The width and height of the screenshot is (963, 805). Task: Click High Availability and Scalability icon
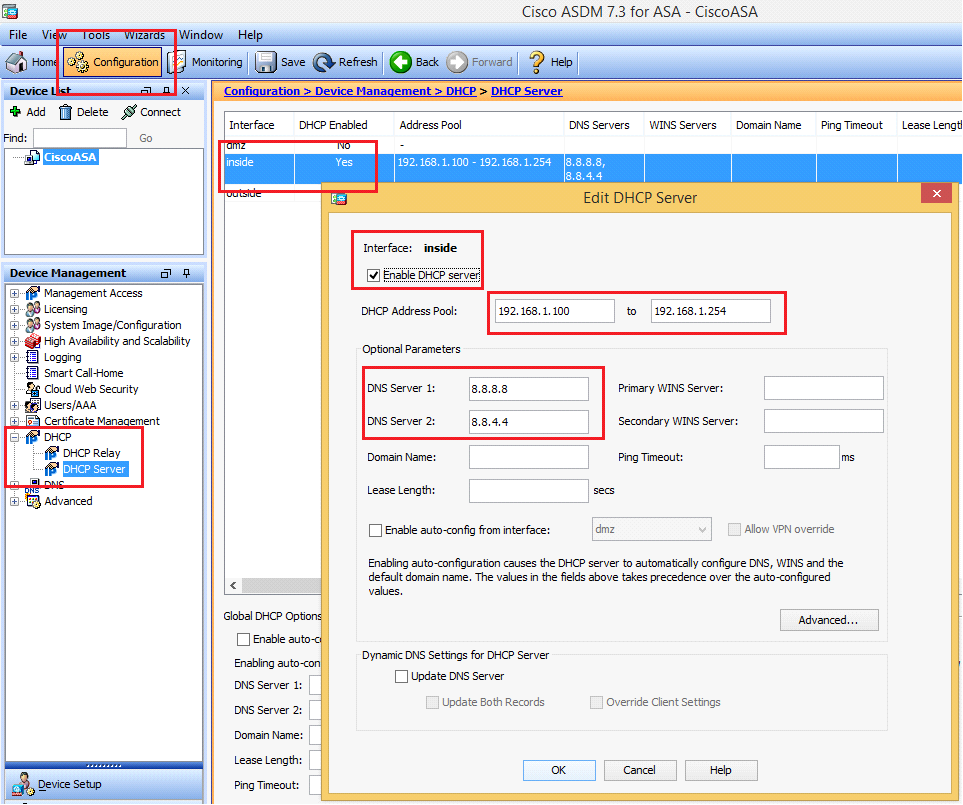(x=33, y=341)
